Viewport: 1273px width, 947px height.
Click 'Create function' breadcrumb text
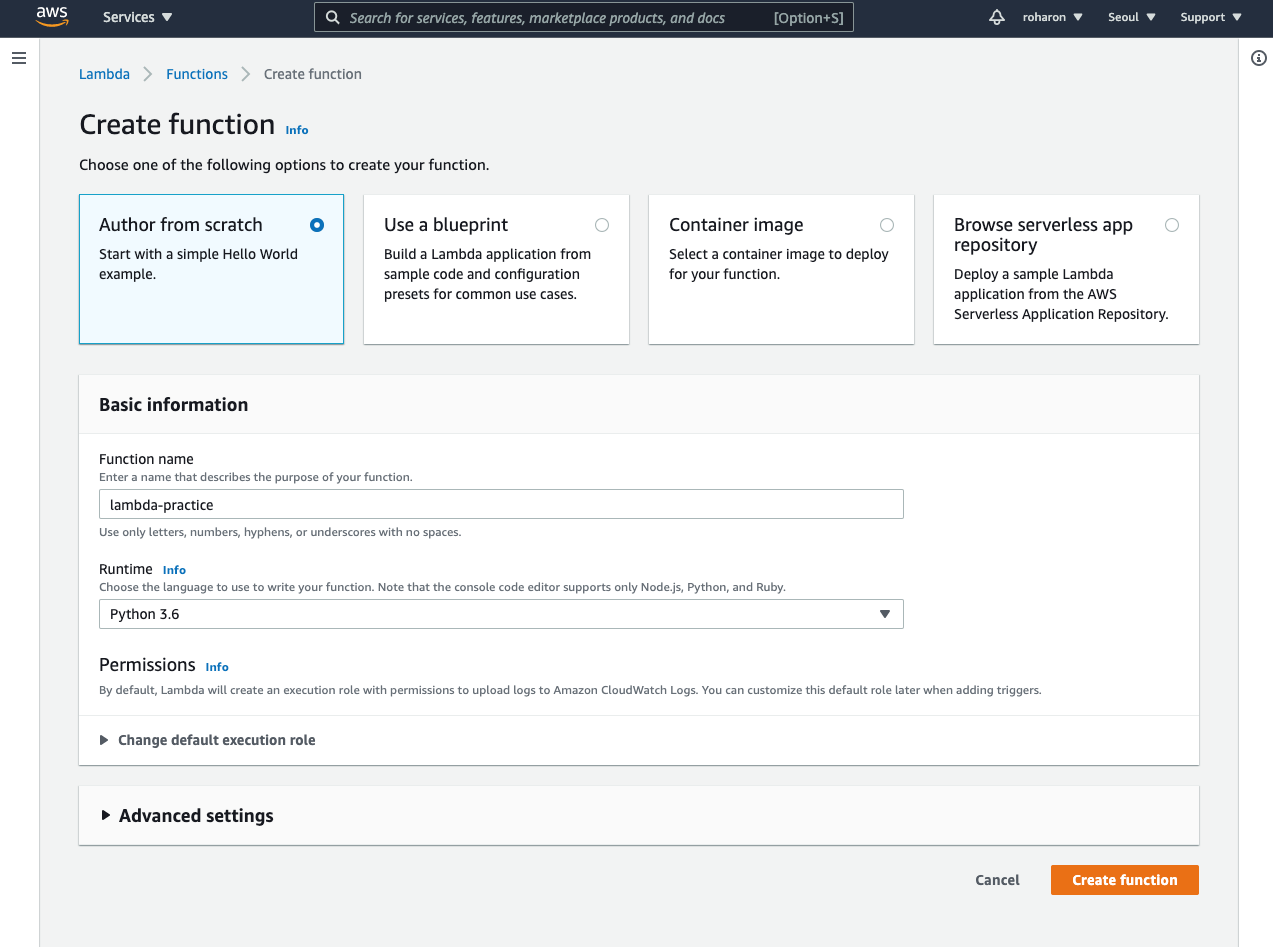[x=313, y=74]
